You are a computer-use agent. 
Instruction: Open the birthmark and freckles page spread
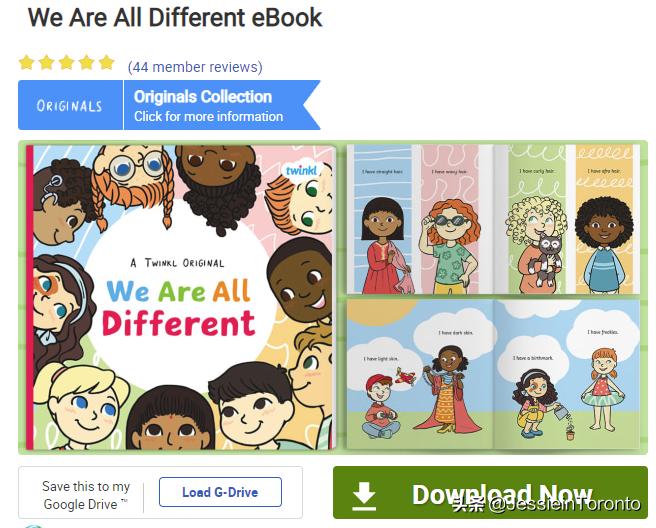coord(567,374)
